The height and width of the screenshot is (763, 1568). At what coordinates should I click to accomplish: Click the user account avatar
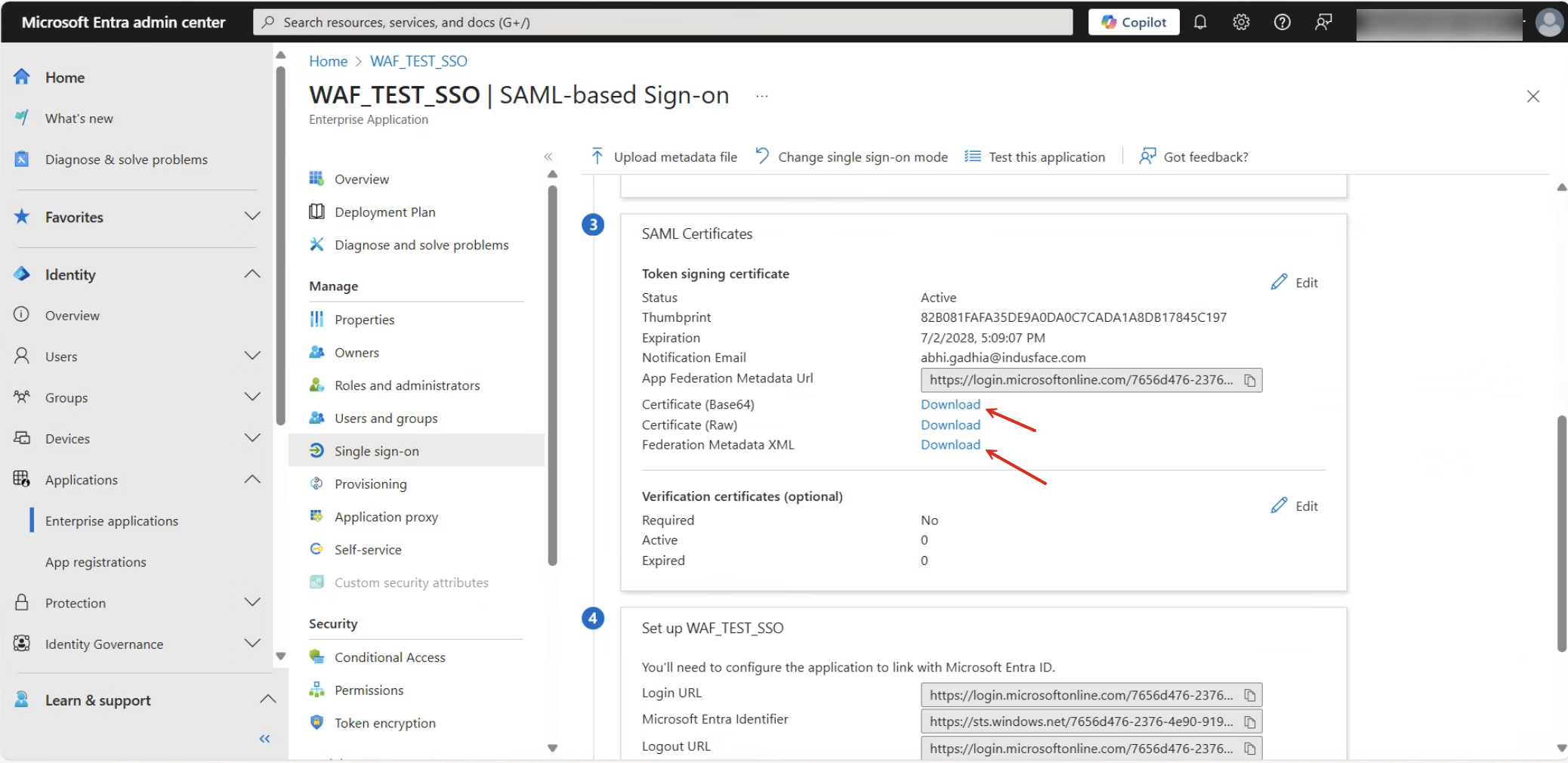tap(1549, 22)
